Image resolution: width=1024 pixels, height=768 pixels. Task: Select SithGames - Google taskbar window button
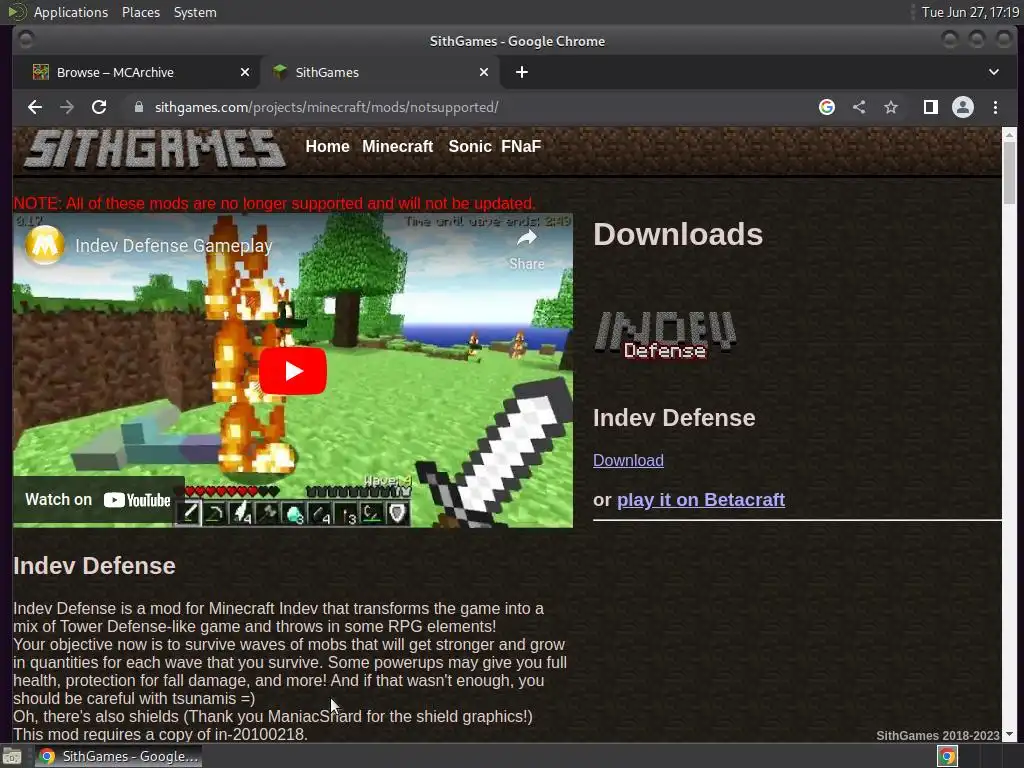click(118, 756)
